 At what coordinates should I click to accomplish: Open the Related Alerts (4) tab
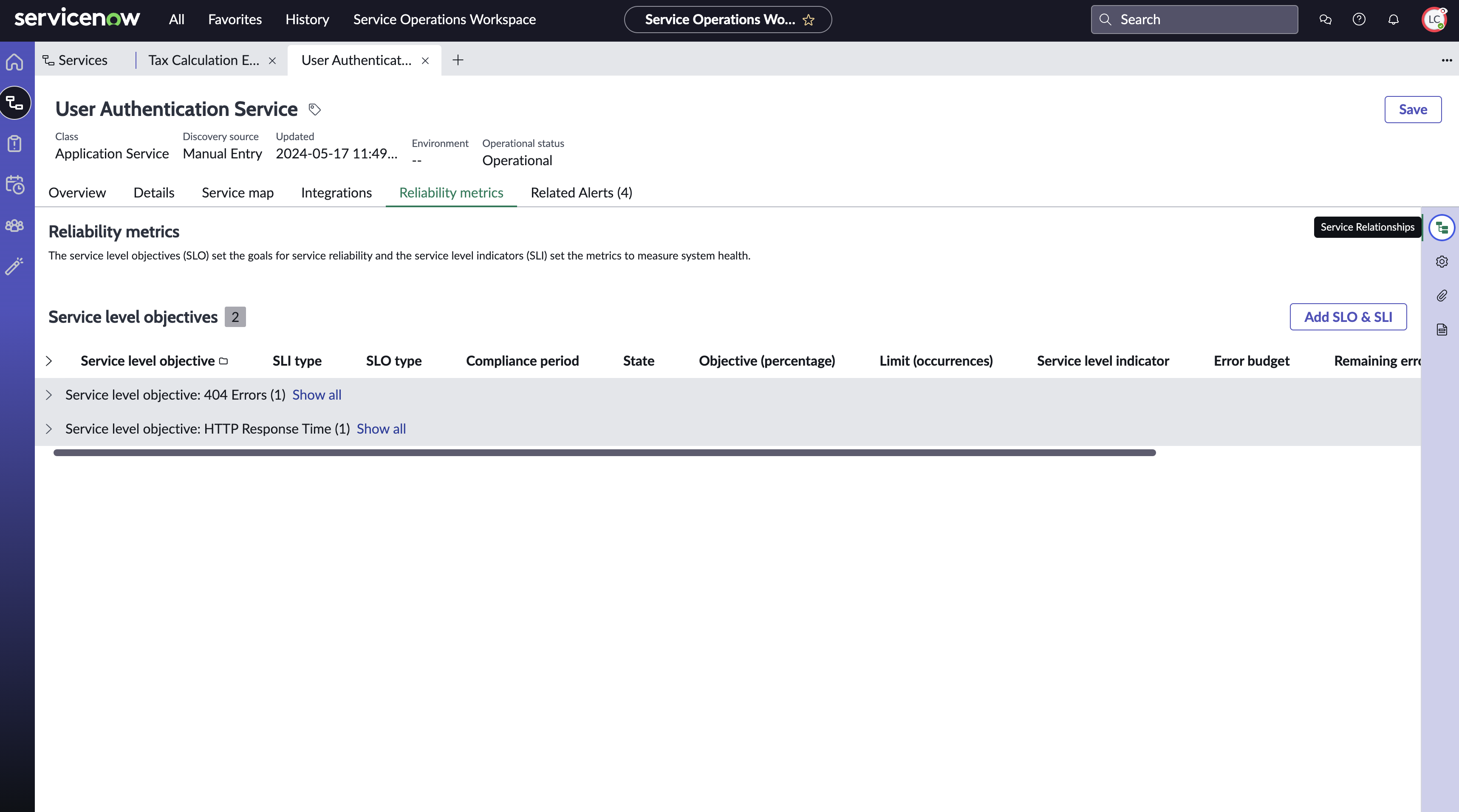[581, 193]
